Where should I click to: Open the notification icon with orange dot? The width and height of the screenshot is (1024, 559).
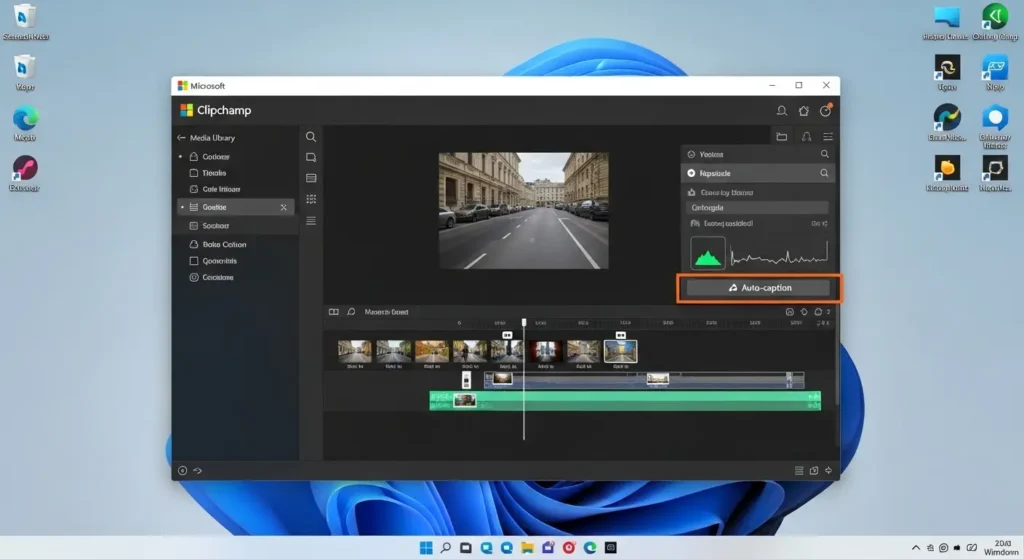pos(825,111)
